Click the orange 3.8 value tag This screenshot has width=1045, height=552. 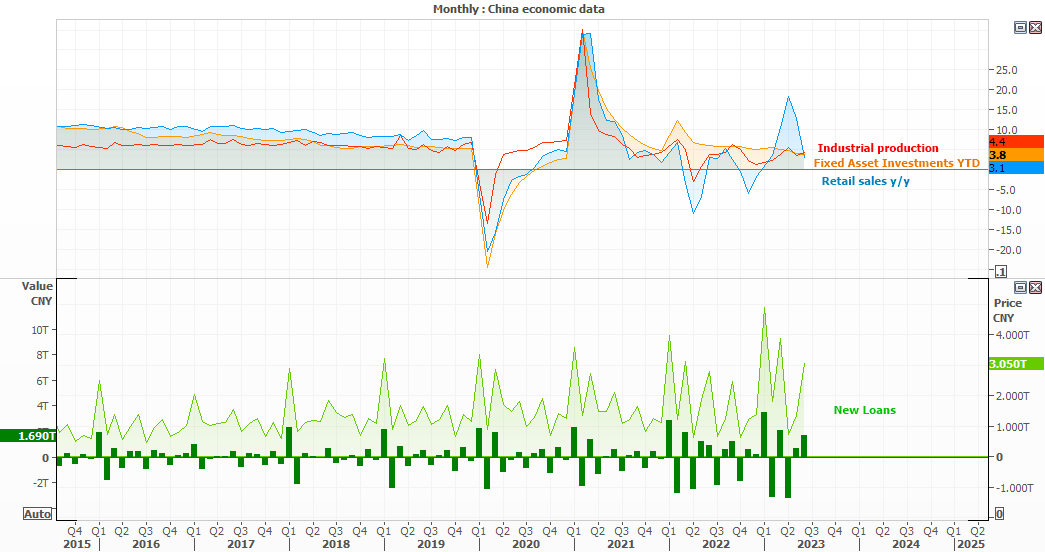[1016, 155]
